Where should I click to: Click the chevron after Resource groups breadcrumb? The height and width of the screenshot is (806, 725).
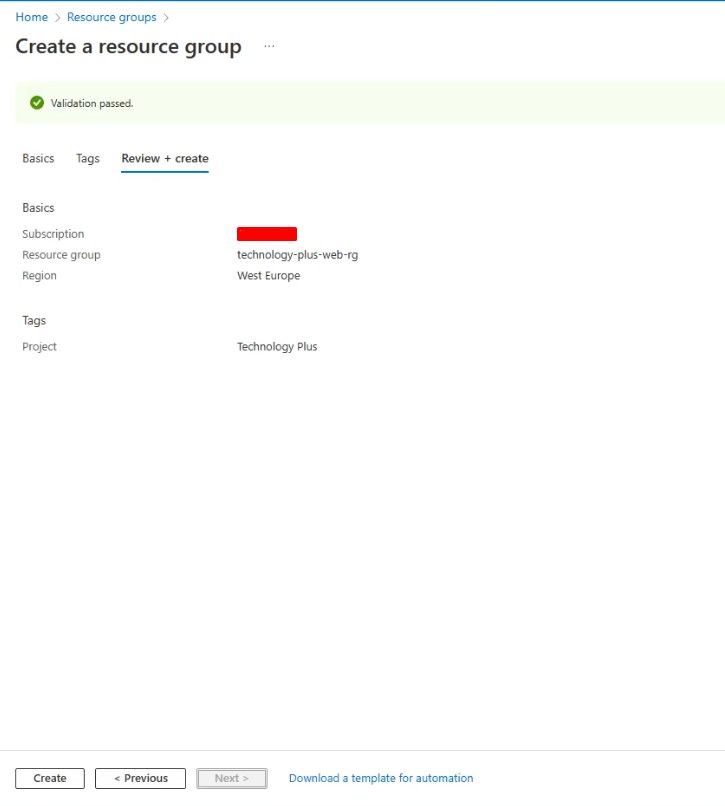pos(166,18)
